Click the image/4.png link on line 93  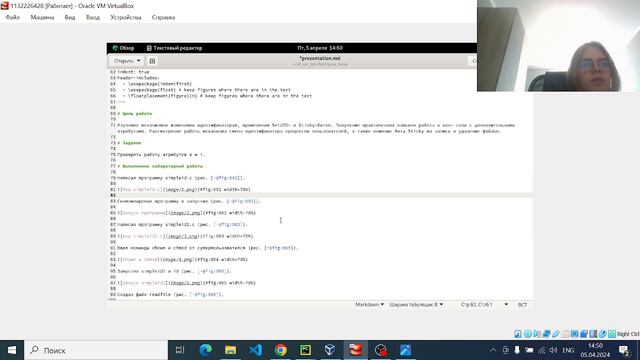coord(177,259)
